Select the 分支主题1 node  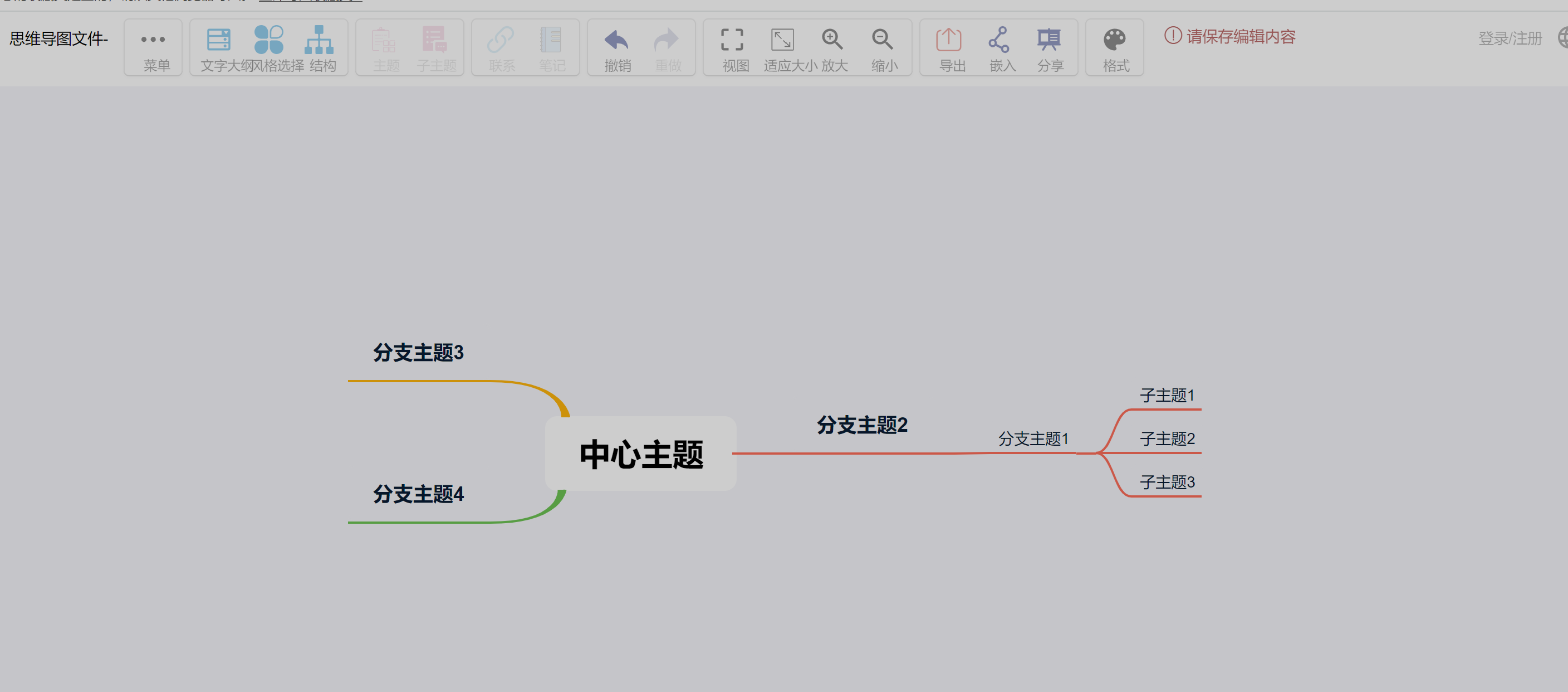1033,438
